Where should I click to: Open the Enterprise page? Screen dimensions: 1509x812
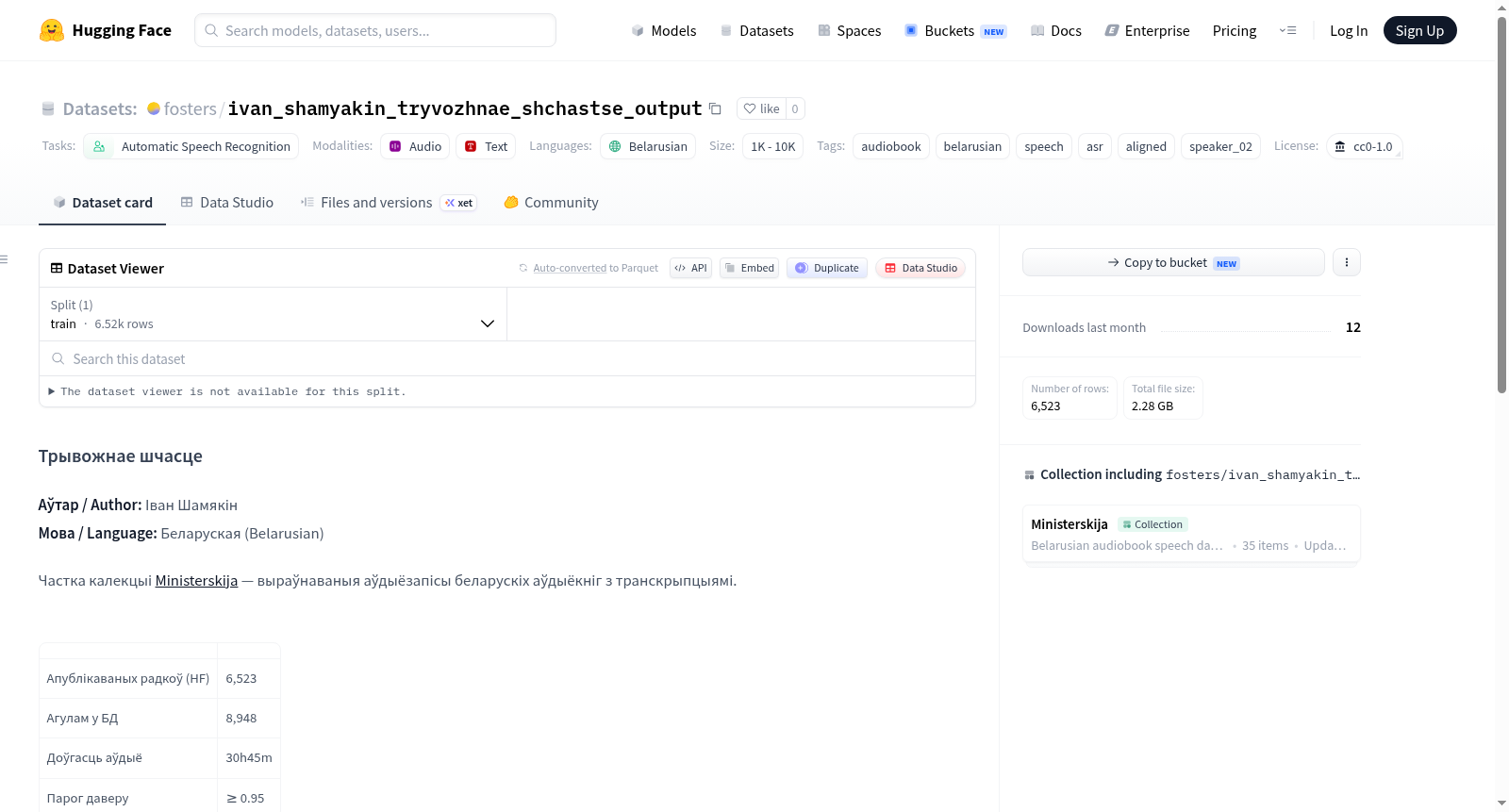[1147, 30]
